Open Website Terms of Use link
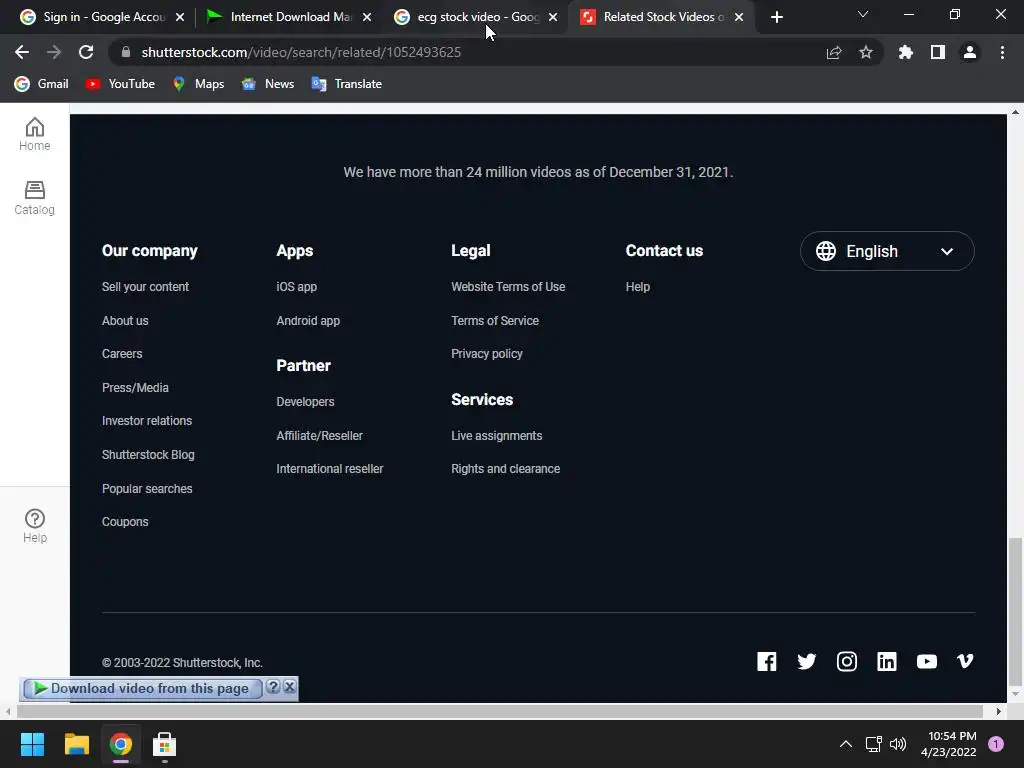The image size is (1024, 768). point(508,287)
